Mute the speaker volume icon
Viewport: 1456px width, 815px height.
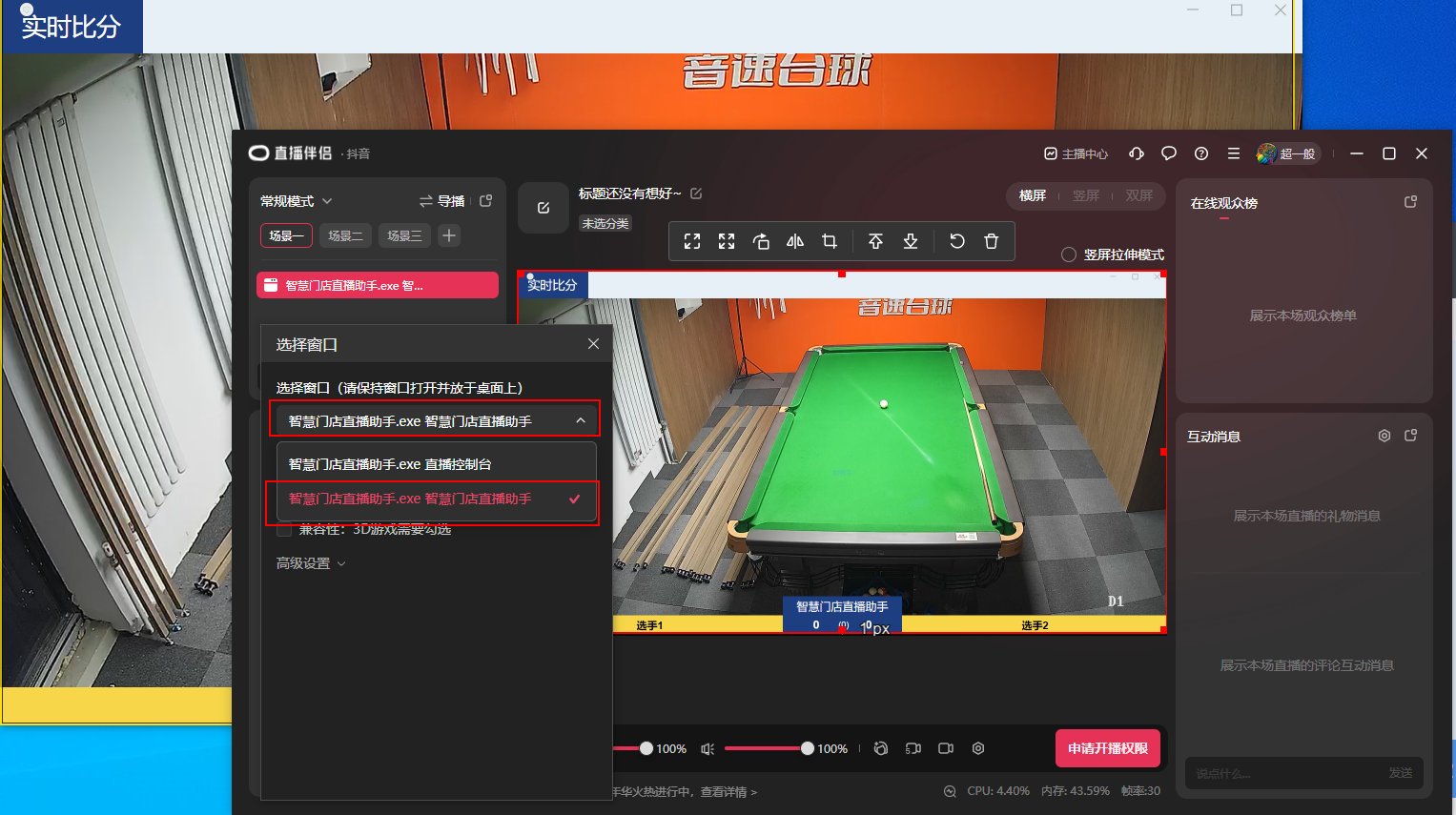click(707, 749)
